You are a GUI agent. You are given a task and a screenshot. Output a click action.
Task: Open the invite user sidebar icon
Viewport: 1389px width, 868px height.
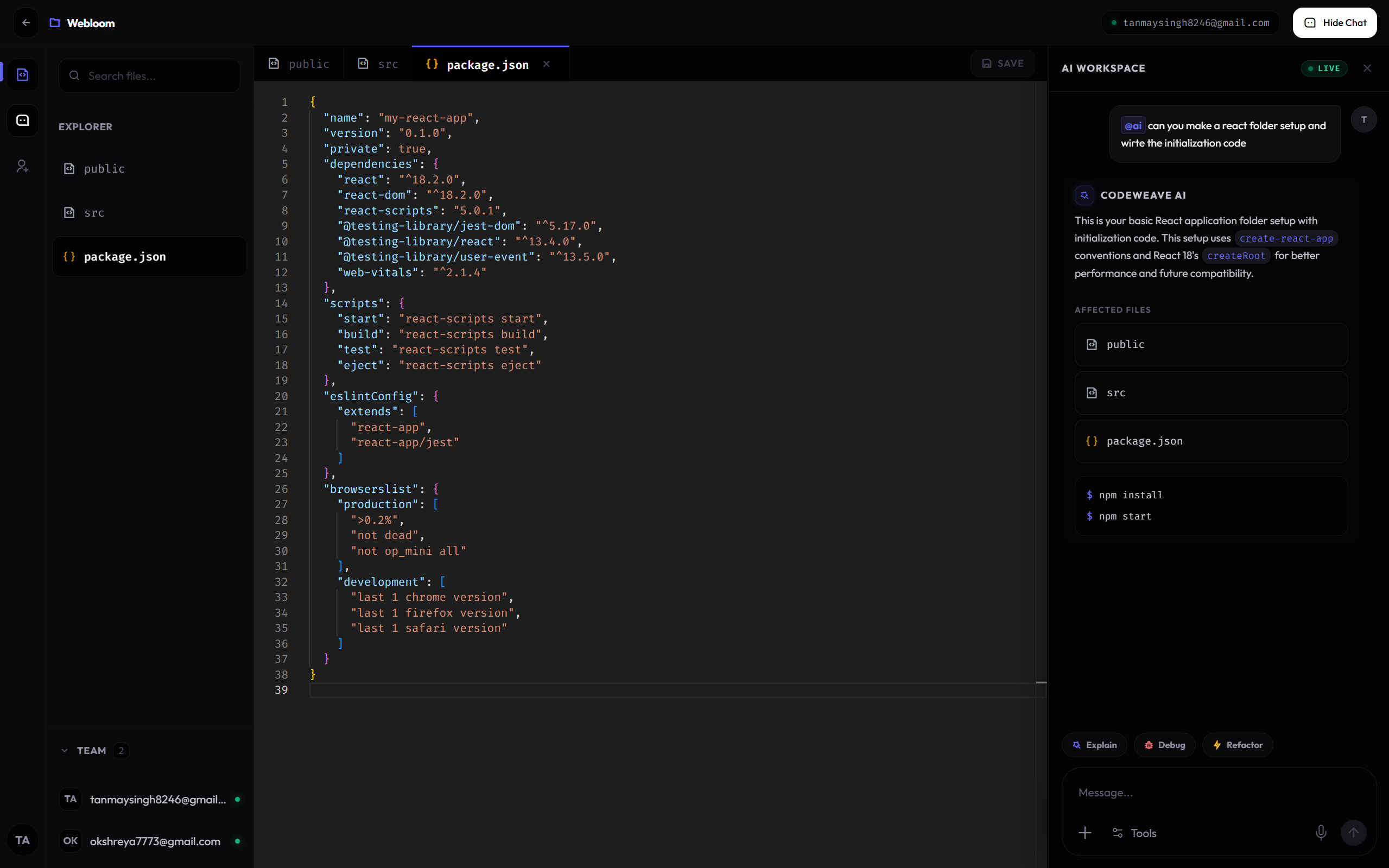click(22, 167)
